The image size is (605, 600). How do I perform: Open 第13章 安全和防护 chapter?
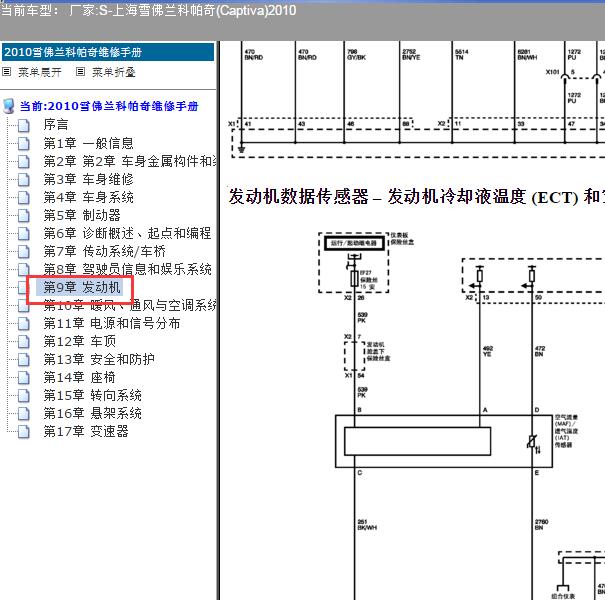click(99, 359)
